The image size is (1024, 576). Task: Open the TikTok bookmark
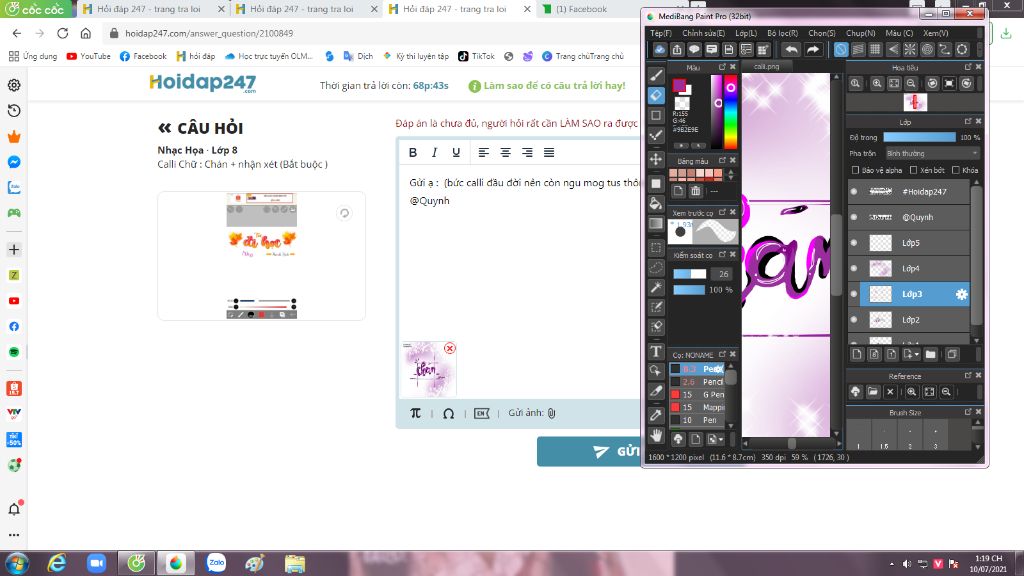[x=476, y=56]
